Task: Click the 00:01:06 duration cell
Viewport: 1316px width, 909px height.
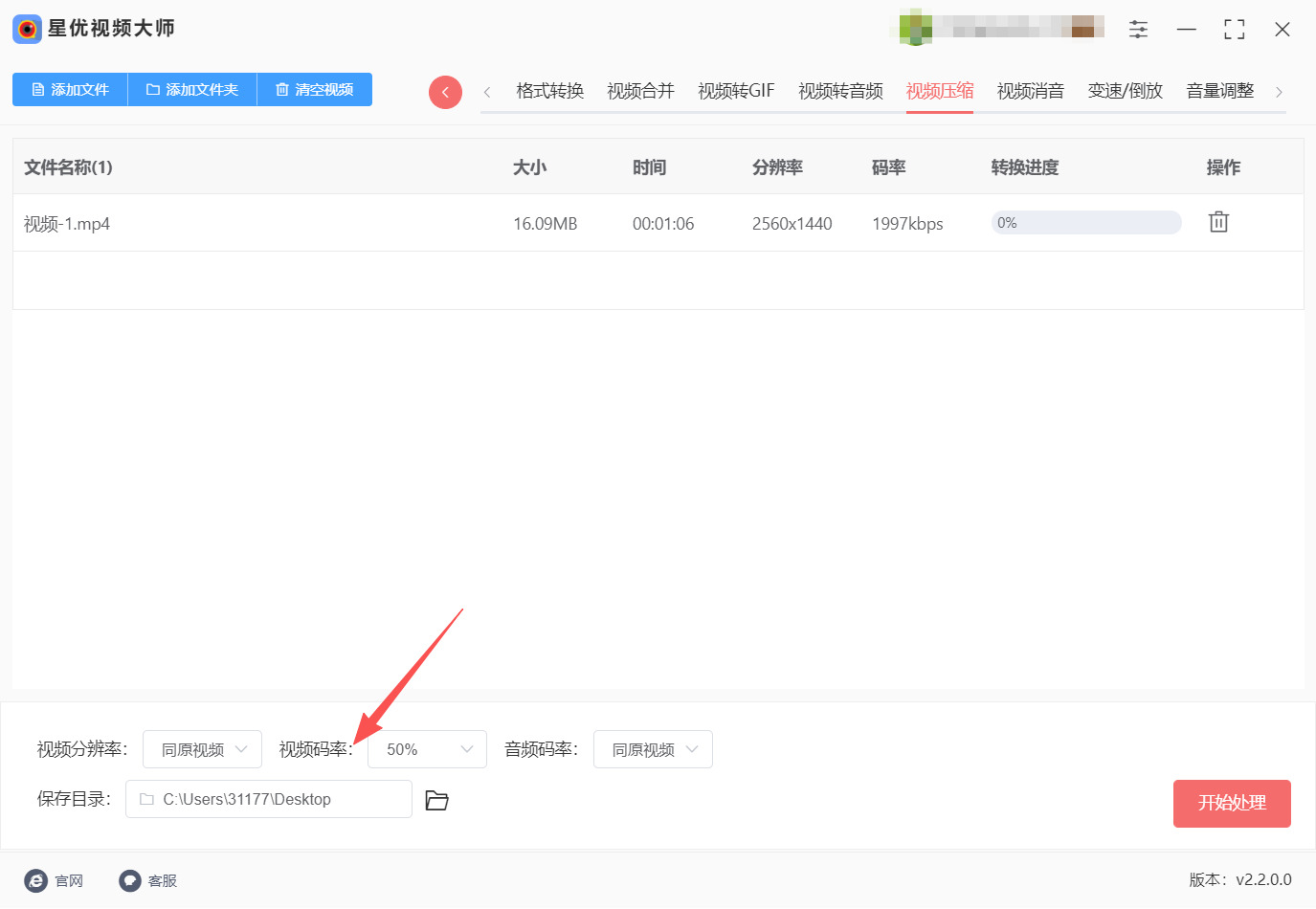Action: pos(663,224)
